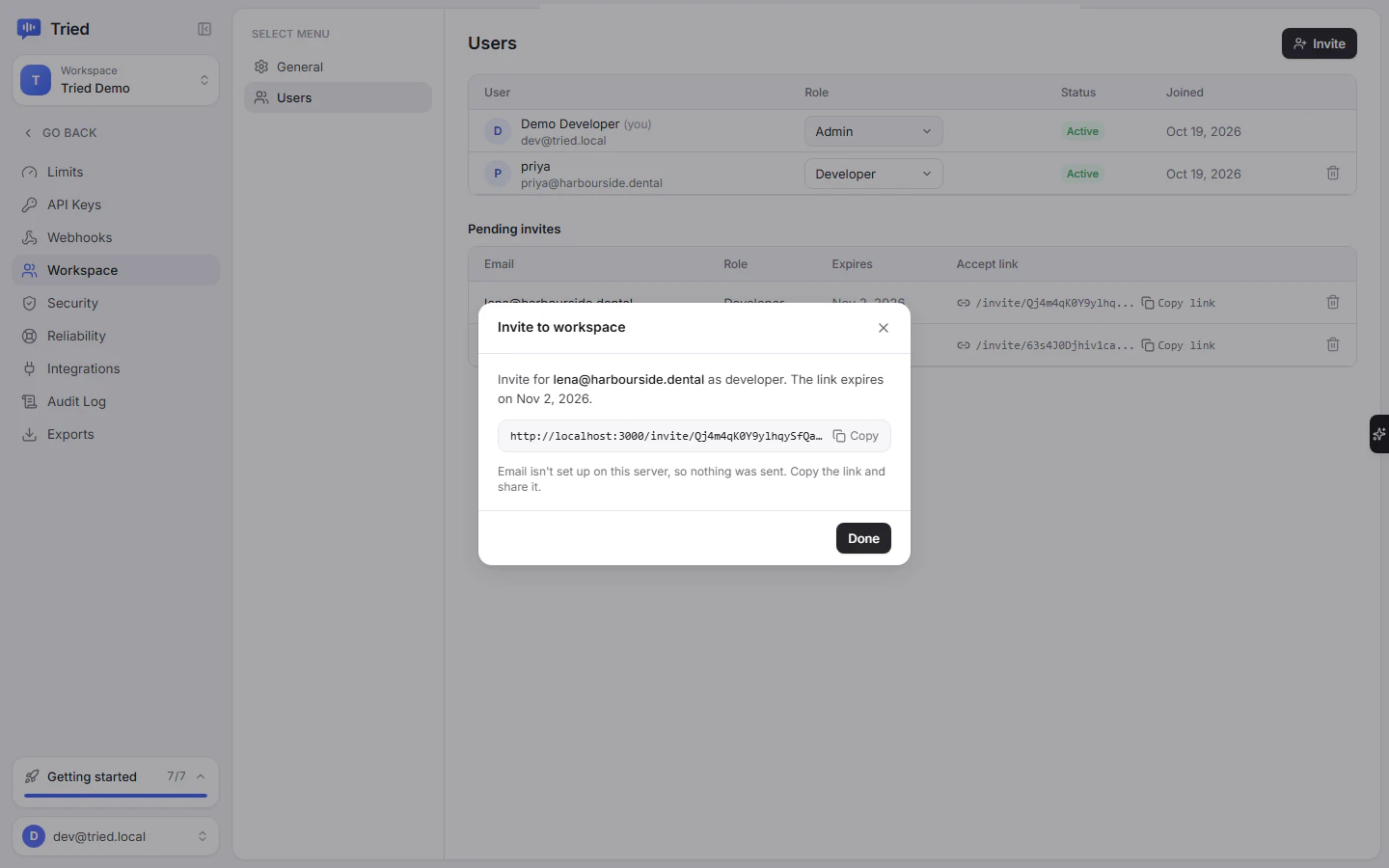Click the Integrations plug icon
This screenshot has height=868, width=1389.
pos(30,368)
